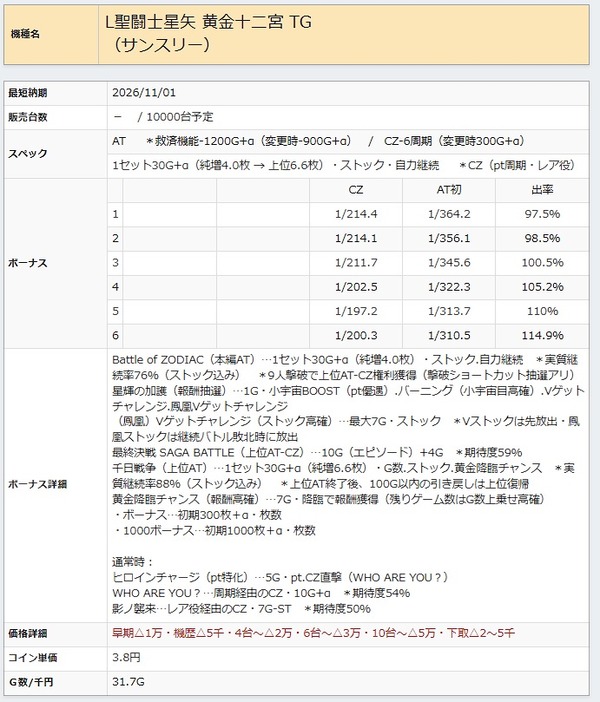The height and width of the screenshot is (702, 600).
Task: Click the ボーナス詳細 row label
Action: pyautogui.click(x=38, y=484)
